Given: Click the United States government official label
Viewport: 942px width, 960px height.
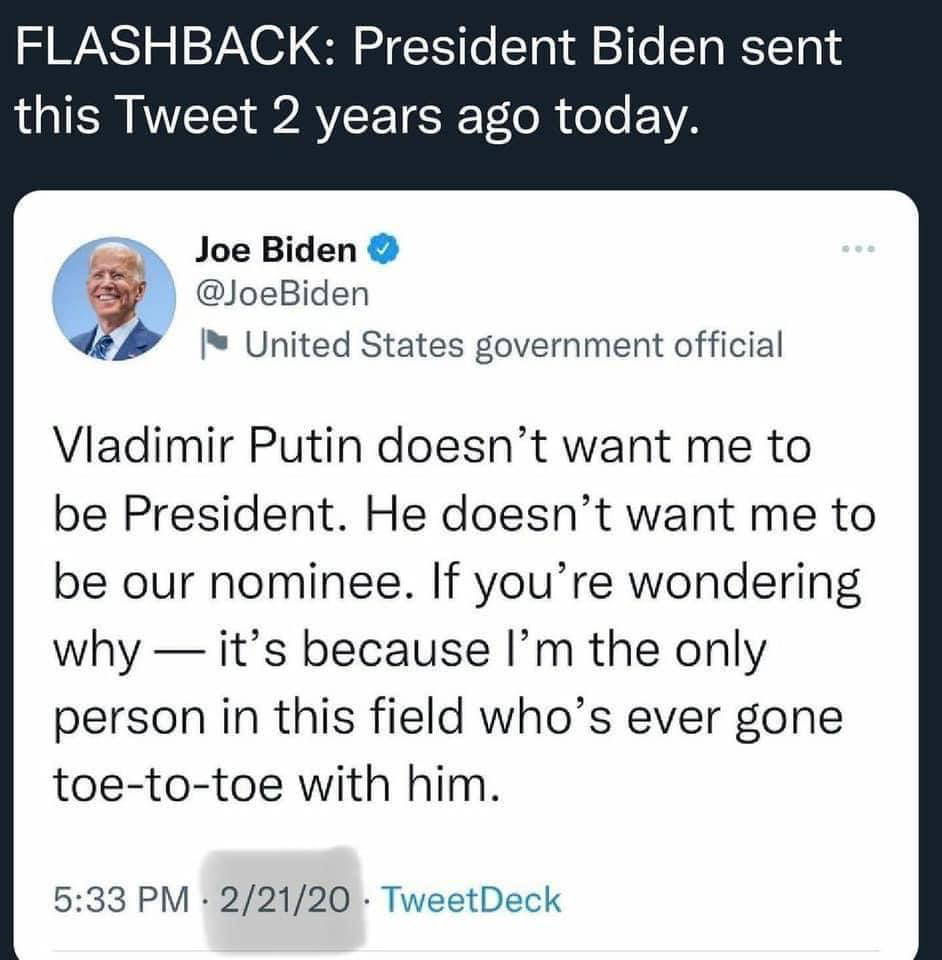Looking at the screenshot, I should [514, 345].
